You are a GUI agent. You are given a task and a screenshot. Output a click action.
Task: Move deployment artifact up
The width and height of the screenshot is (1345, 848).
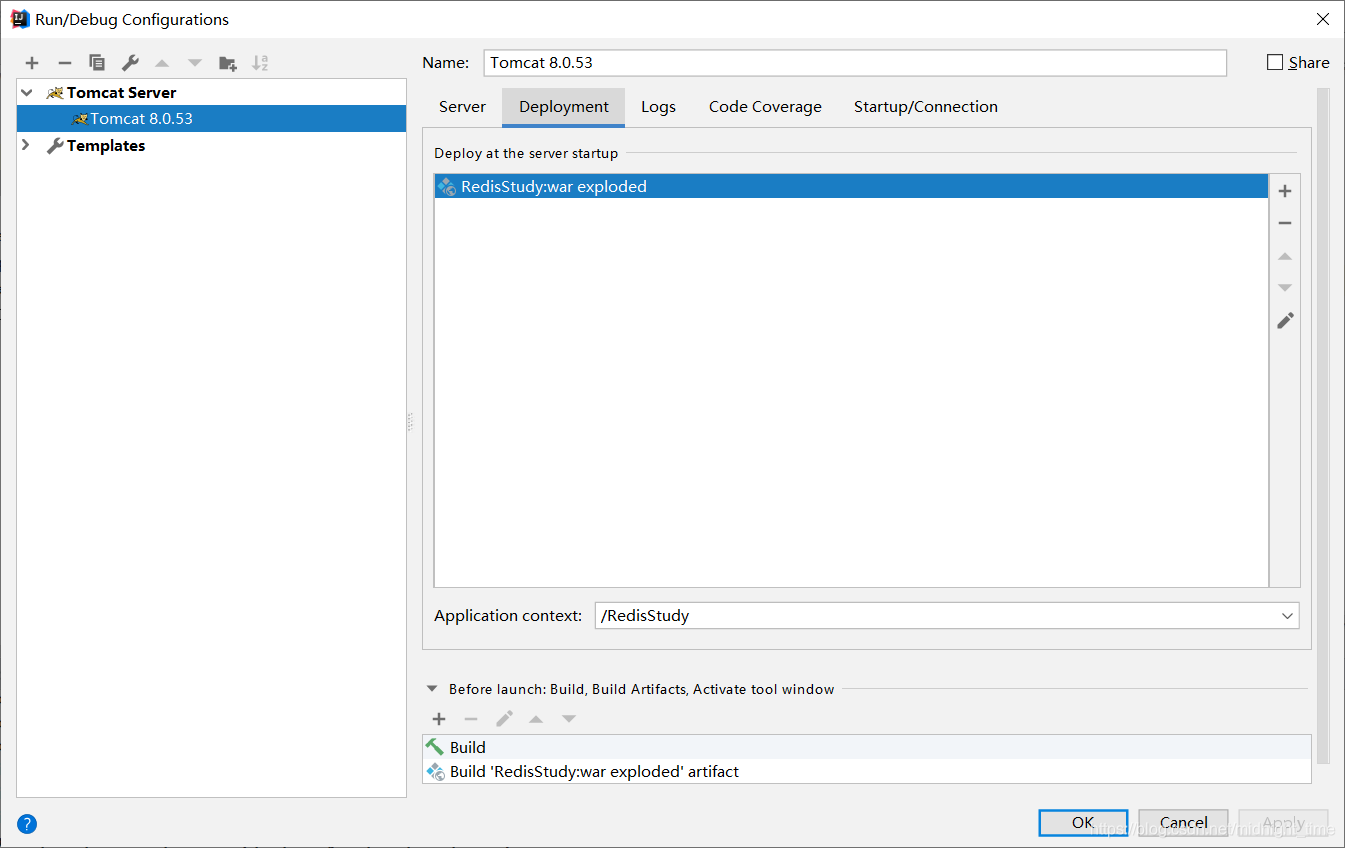tap(1285, 256)
